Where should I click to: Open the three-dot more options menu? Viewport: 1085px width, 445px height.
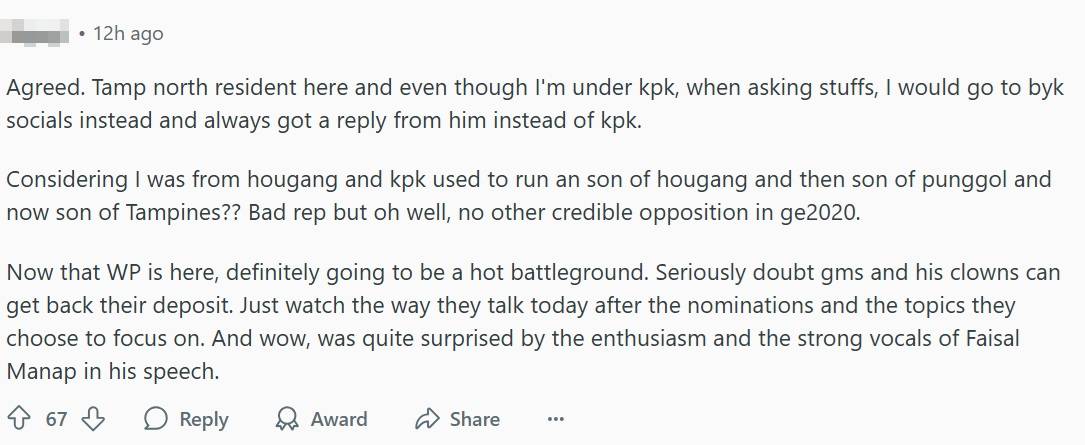556,419
